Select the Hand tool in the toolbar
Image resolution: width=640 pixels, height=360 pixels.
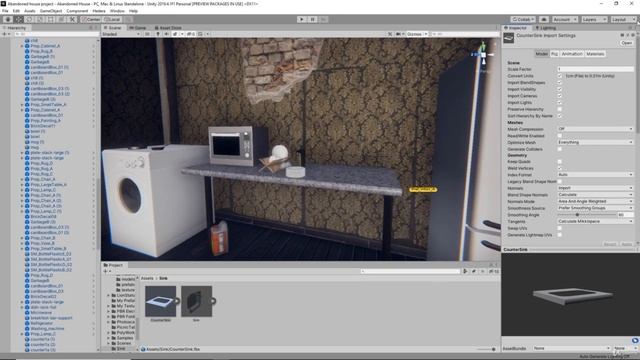pos(8,19)
